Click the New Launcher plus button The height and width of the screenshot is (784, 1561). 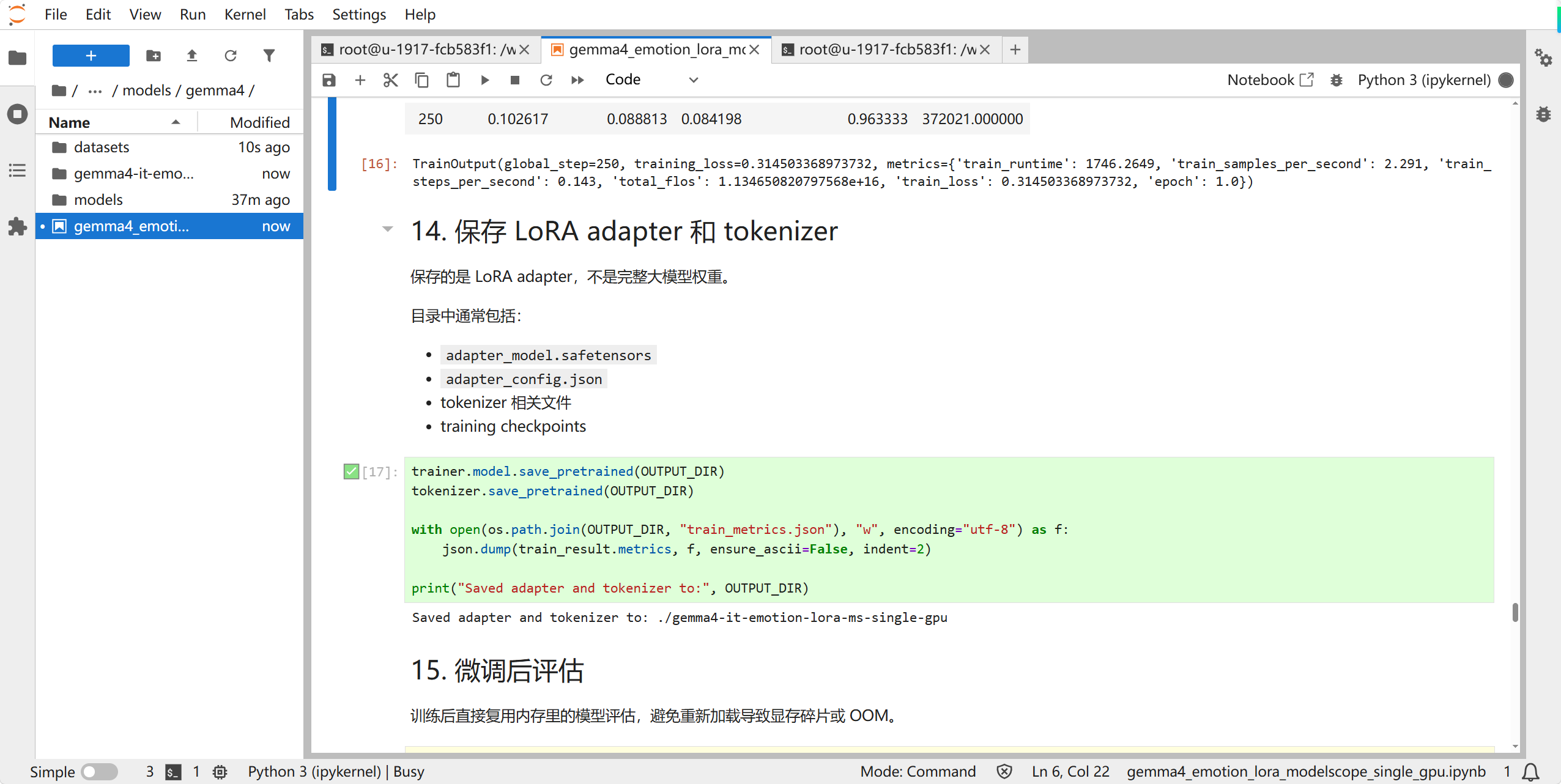pos(91,56)
